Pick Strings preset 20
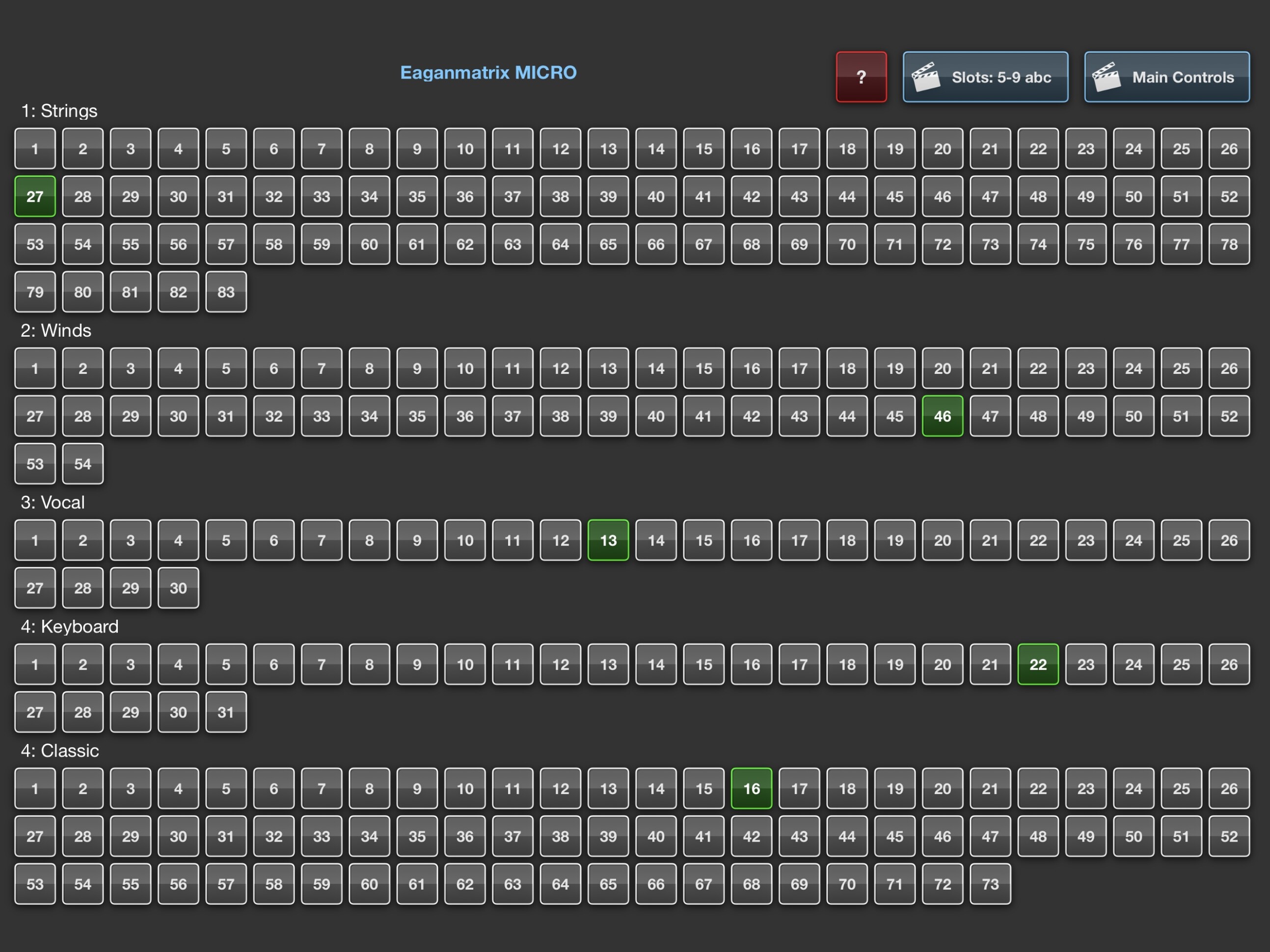 pyautogui.click(x=942, y=149)
